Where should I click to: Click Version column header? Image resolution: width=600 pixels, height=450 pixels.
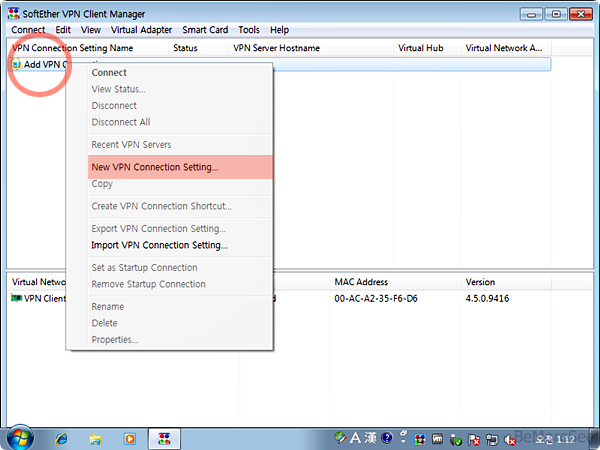pyautogui.click(x=506, y=282)
